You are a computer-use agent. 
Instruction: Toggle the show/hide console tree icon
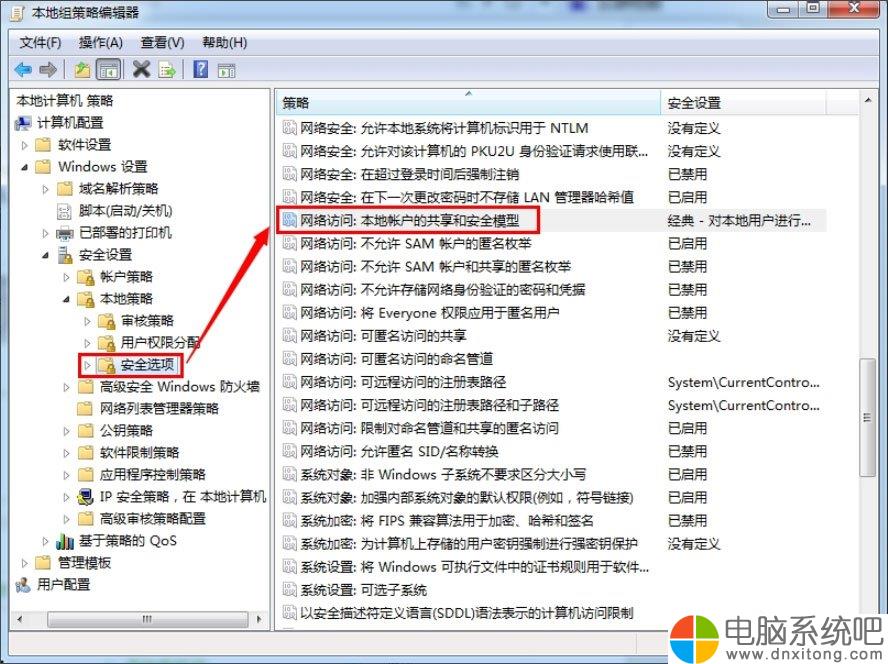[109, 70]
